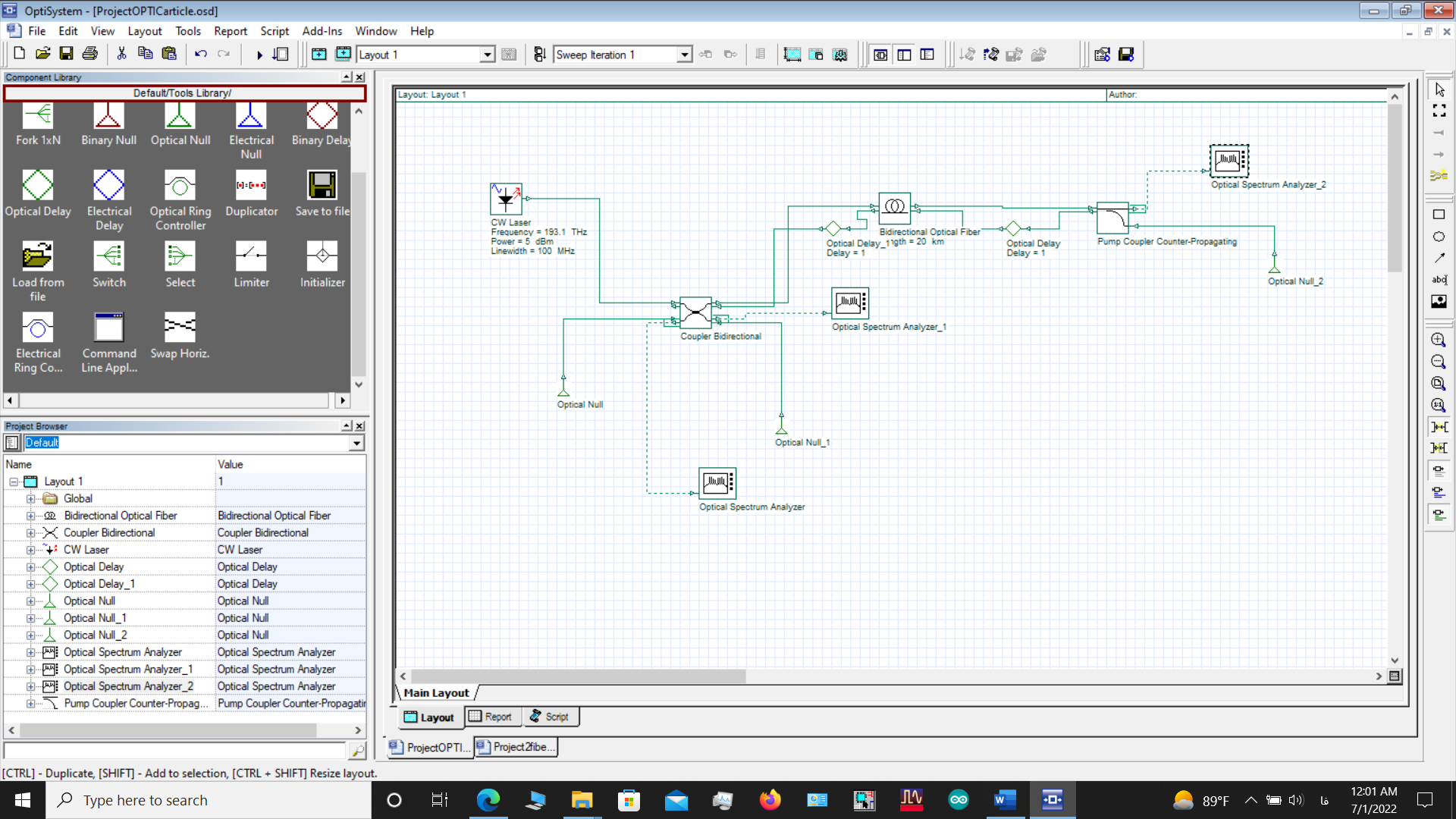Open the Layout 1 dropdown
The height and width of the screenshot is (819, 1456).
[x=488, y=54]
